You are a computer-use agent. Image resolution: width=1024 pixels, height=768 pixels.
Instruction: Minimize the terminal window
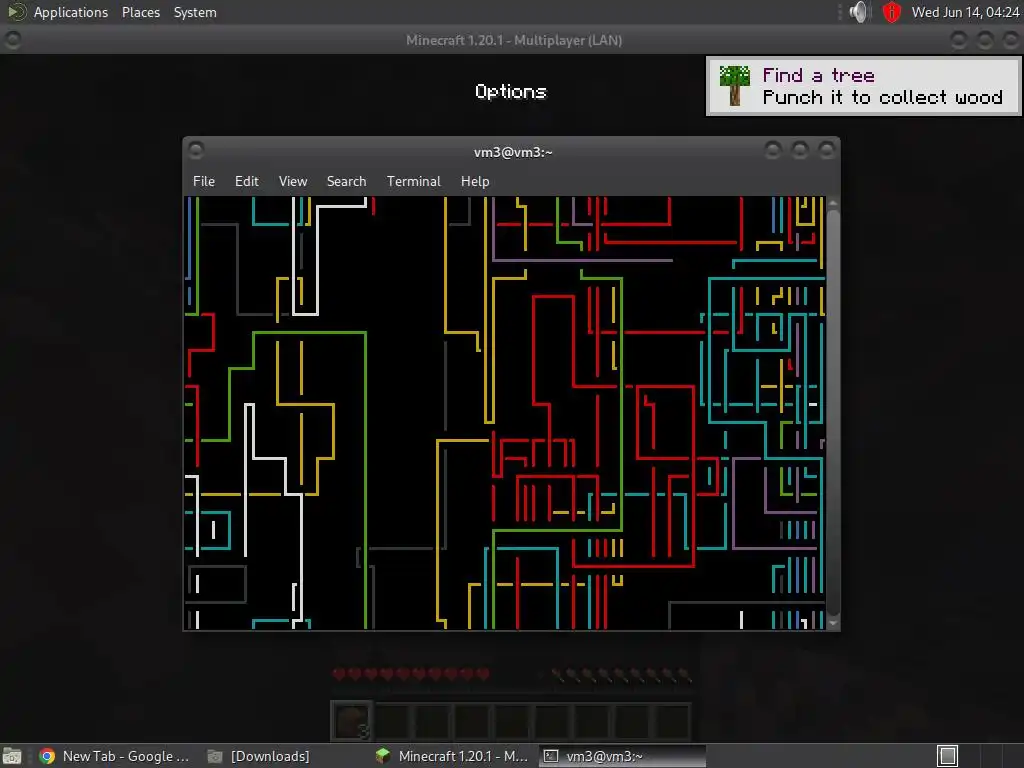click(773, 151)
